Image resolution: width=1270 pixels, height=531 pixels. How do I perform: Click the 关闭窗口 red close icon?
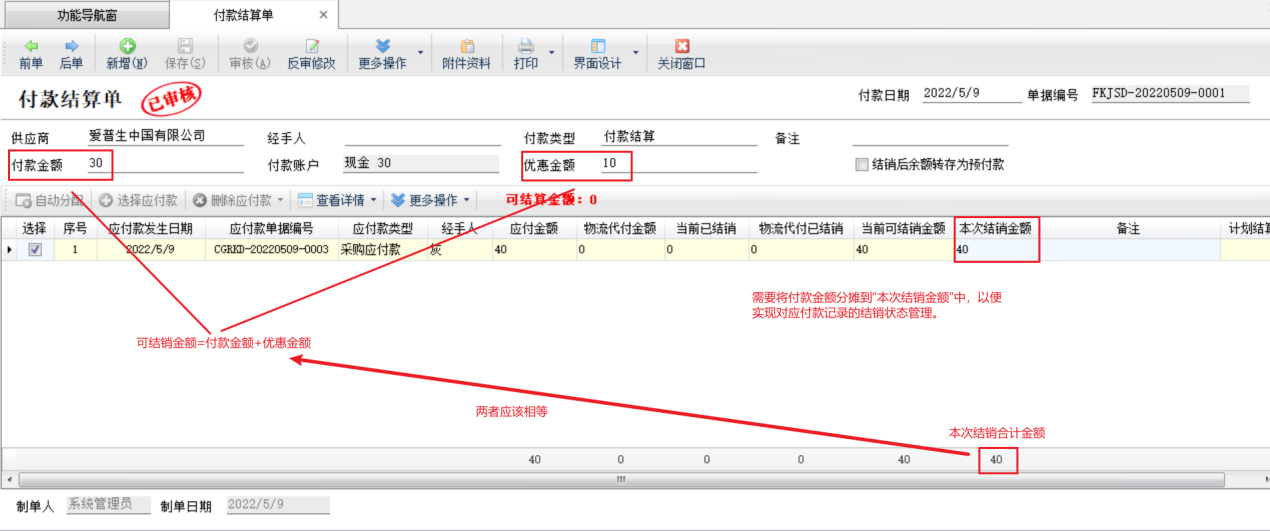click(682, 47)
